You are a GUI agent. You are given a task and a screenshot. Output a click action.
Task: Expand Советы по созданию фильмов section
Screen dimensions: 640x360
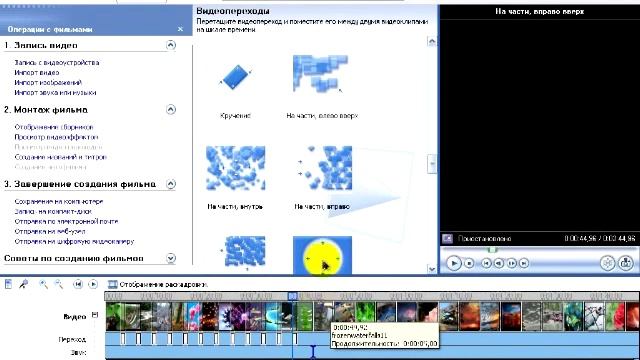click(x=171, y=258)
